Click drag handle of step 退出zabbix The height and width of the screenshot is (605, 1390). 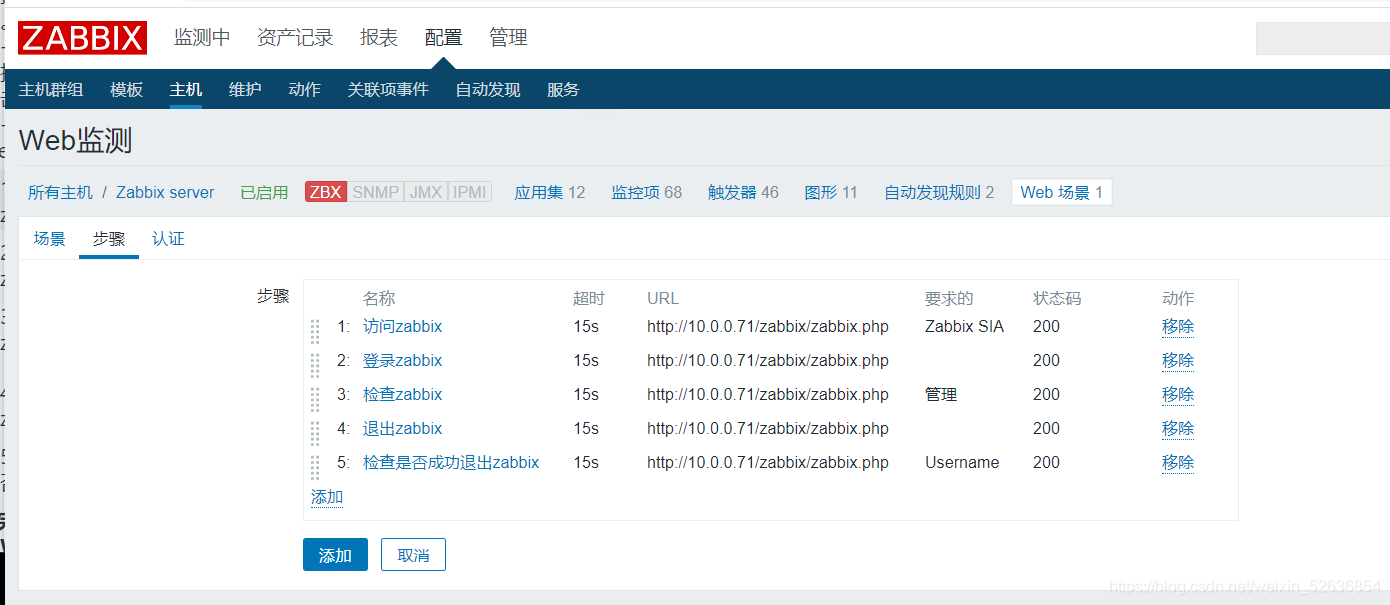click(x=315, y=433)
